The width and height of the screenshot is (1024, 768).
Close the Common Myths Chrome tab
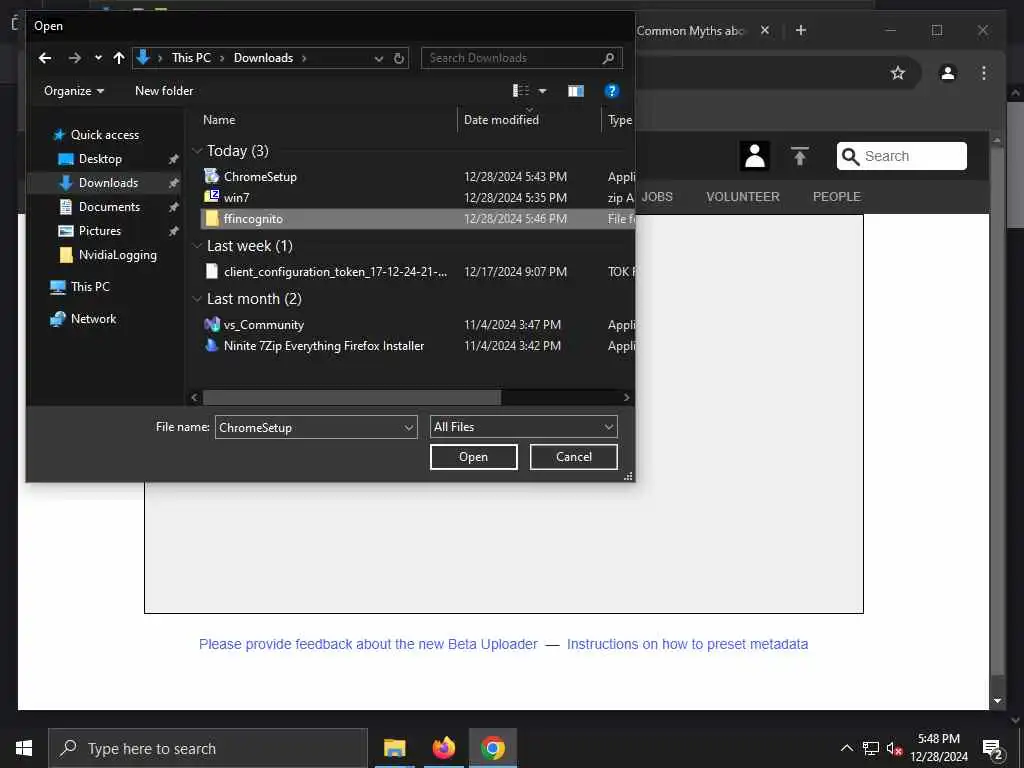click(765, 30)
